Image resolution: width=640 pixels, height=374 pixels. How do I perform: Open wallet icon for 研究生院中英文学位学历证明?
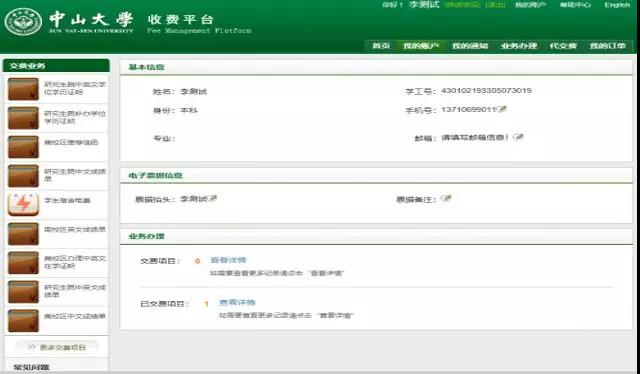(23, 89)
